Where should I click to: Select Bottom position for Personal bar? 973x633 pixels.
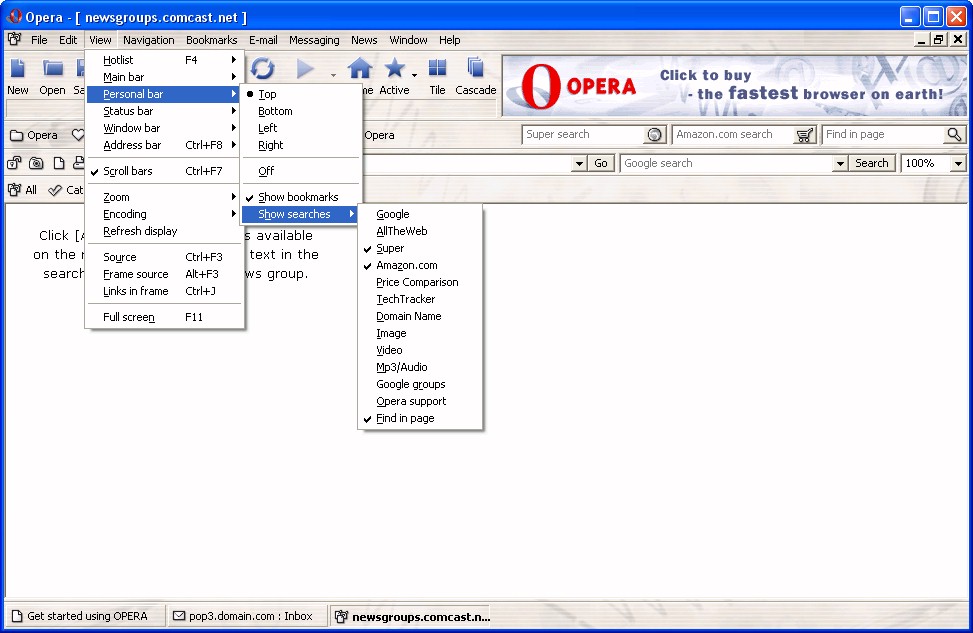pyautogui.click(x=275, y=111)
